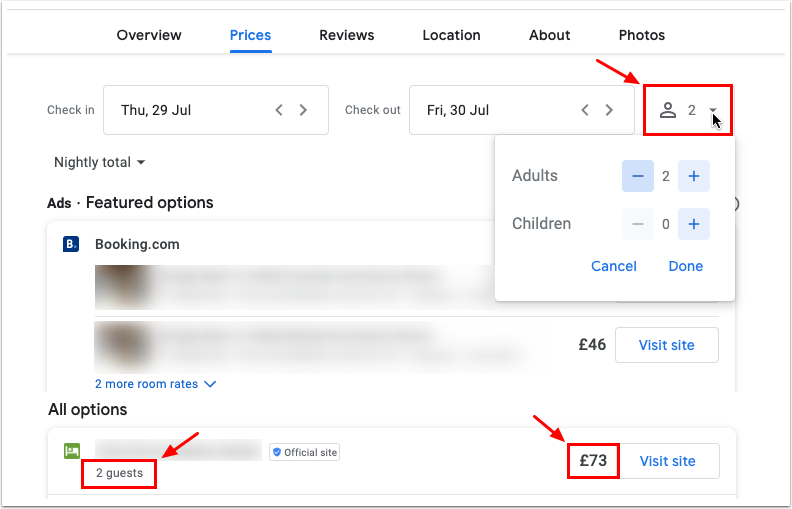
Task: Click previous day arrow for check-out date
Action: [586, 110]
